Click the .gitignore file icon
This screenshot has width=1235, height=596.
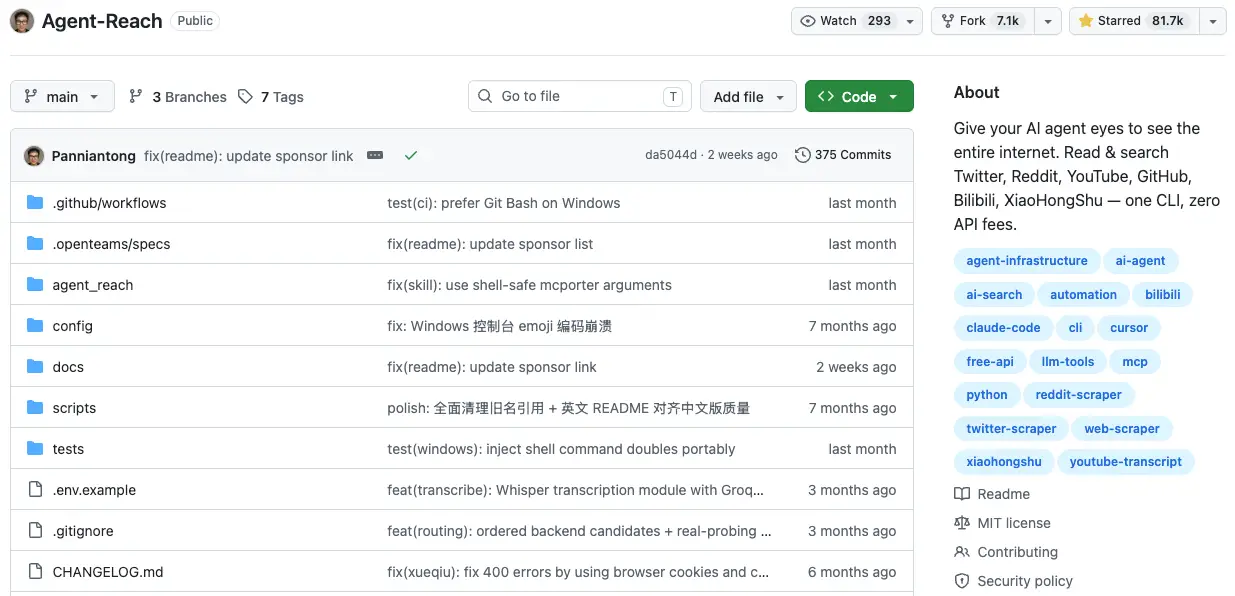(x=35, y=531)
